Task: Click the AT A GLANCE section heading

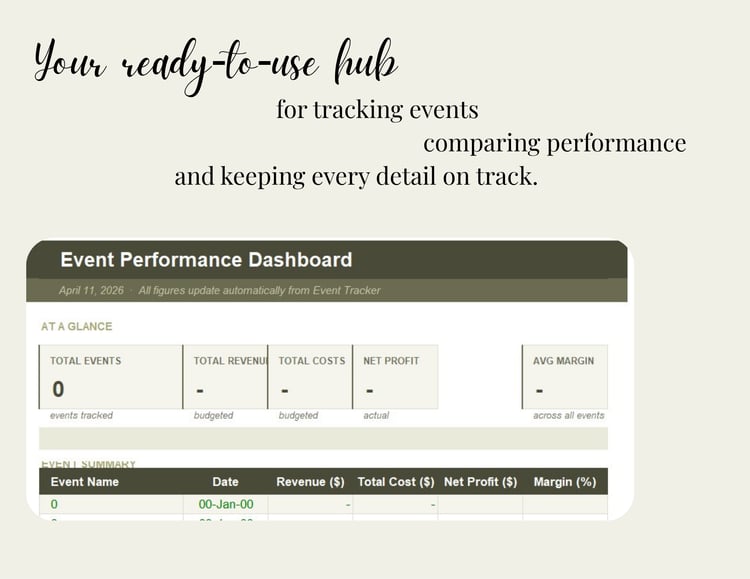Action: click(76, 326)
